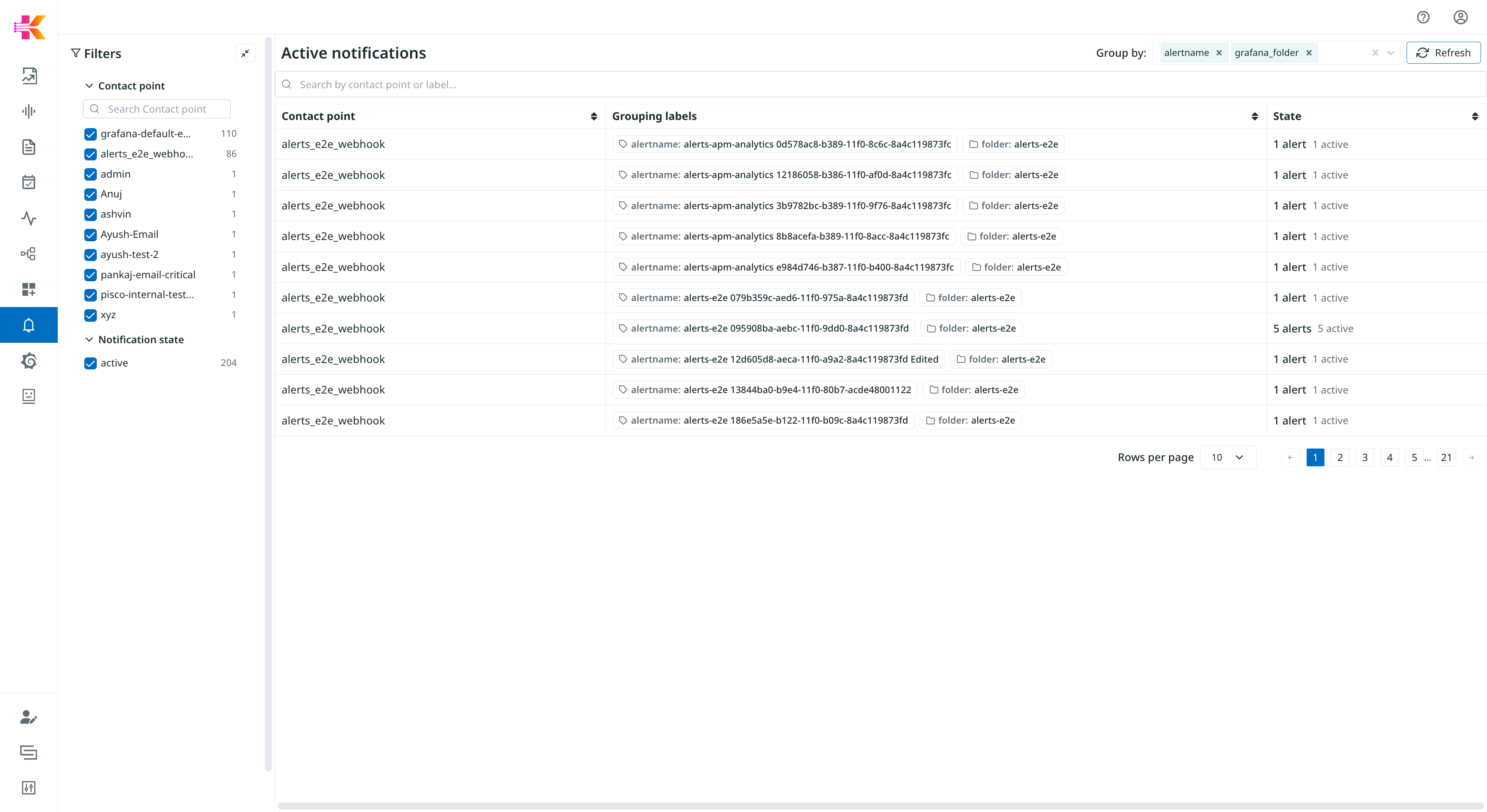
Task: Remove the alertname group by tag
Action: (x=1219, y=52)
